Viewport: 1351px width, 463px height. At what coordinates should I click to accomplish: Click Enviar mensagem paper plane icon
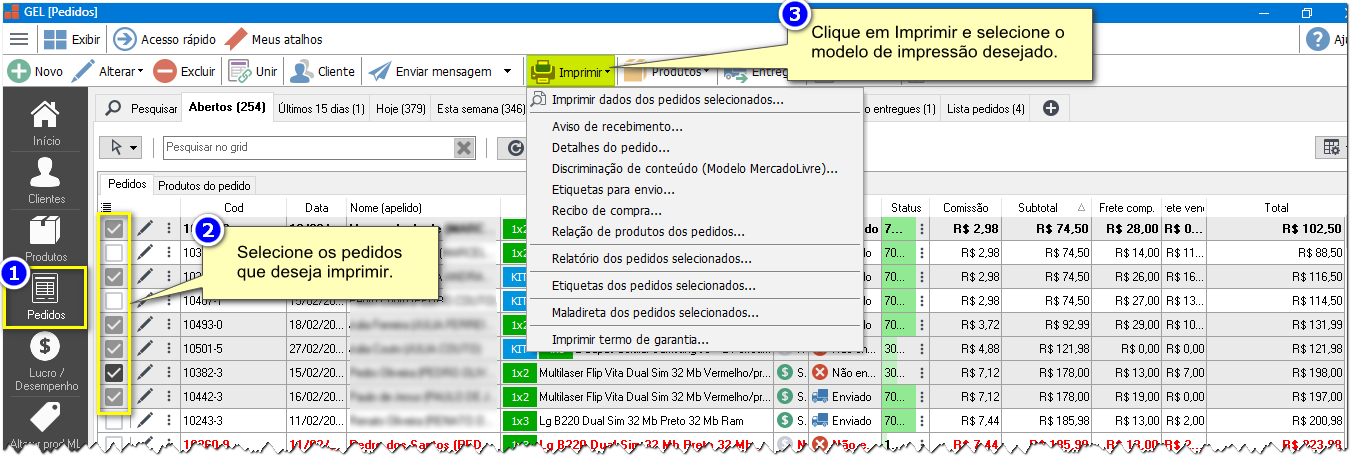click(x=379, y=72)
